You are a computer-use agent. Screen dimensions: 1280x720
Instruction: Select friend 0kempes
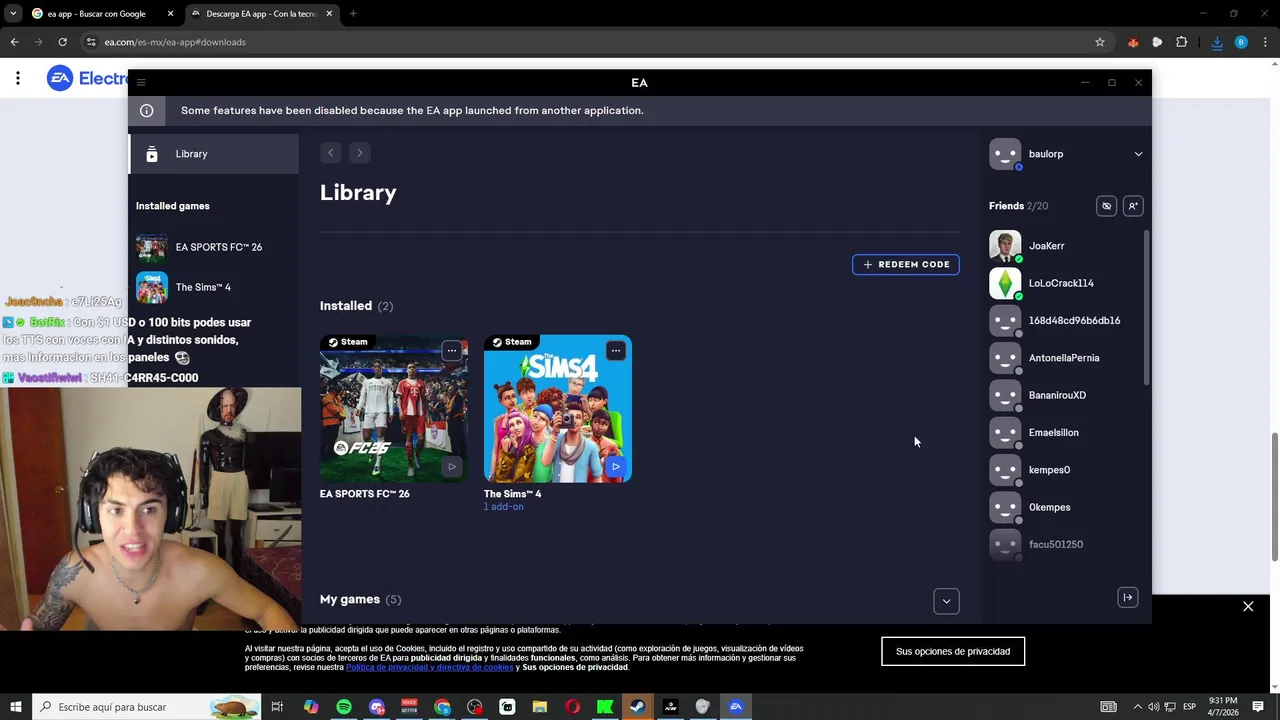pyautogui.click(x=1064, y=507)
